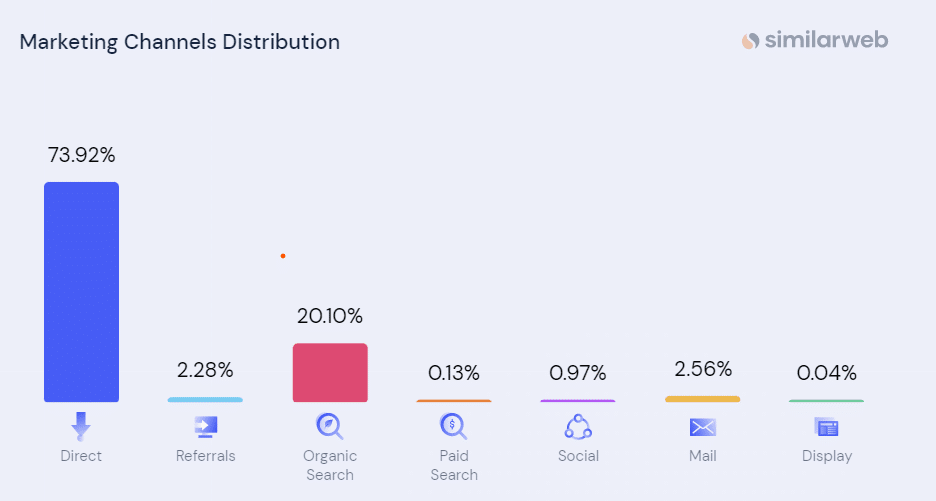The image size is (936, 501).
Task: Click the Mail envelope icon
Action: [x=703, y=427]
